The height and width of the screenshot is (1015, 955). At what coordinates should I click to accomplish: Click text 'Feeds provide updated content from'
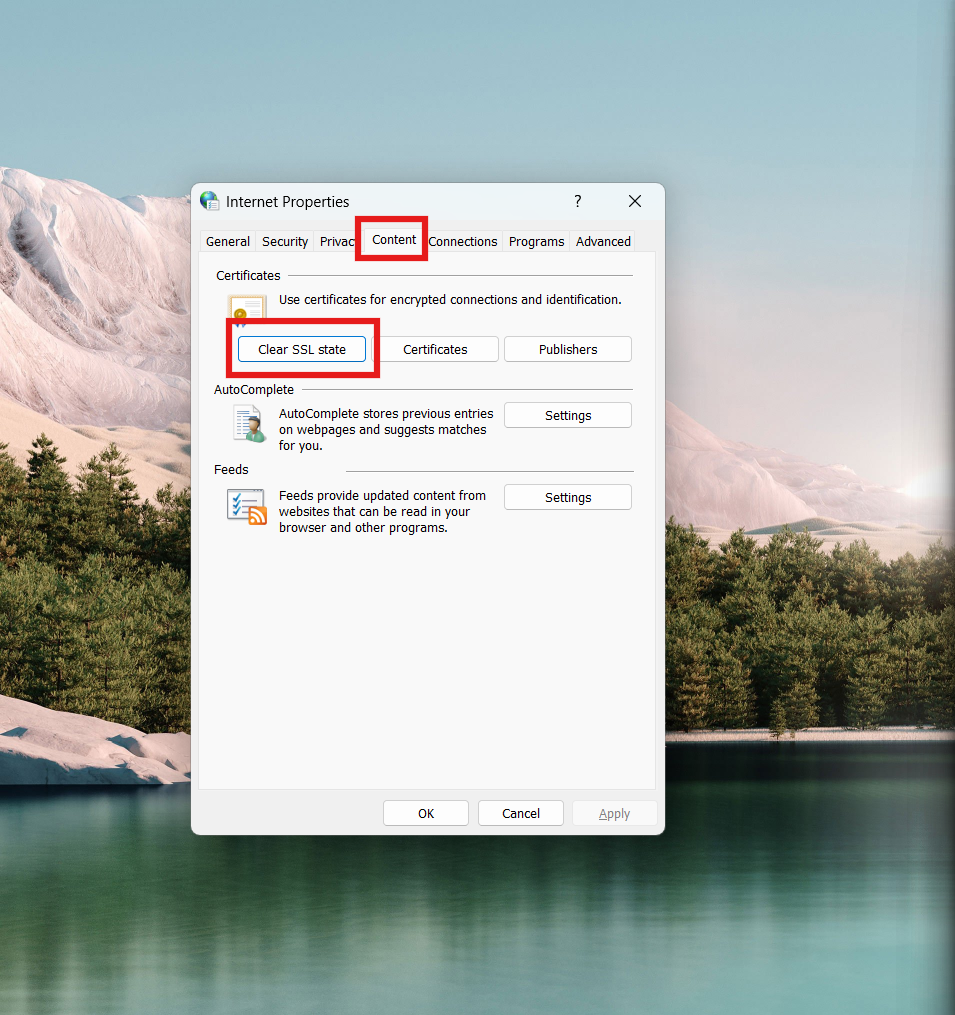tap(382, 496)
